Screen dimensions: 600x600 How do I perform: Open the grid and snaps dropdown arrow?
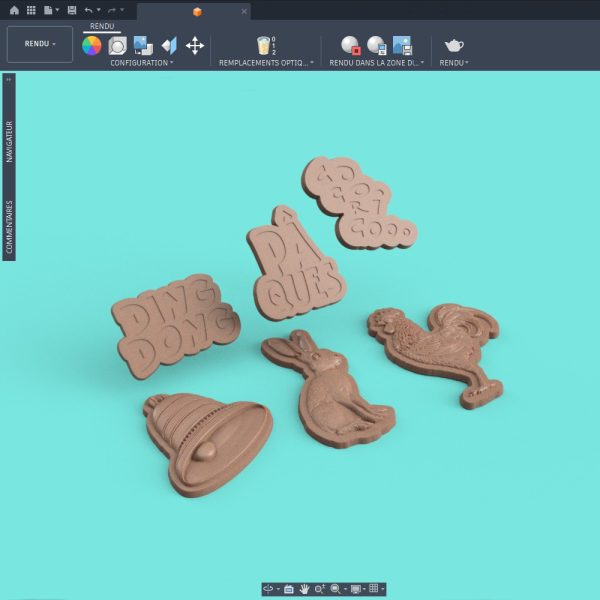coord(382,589)
